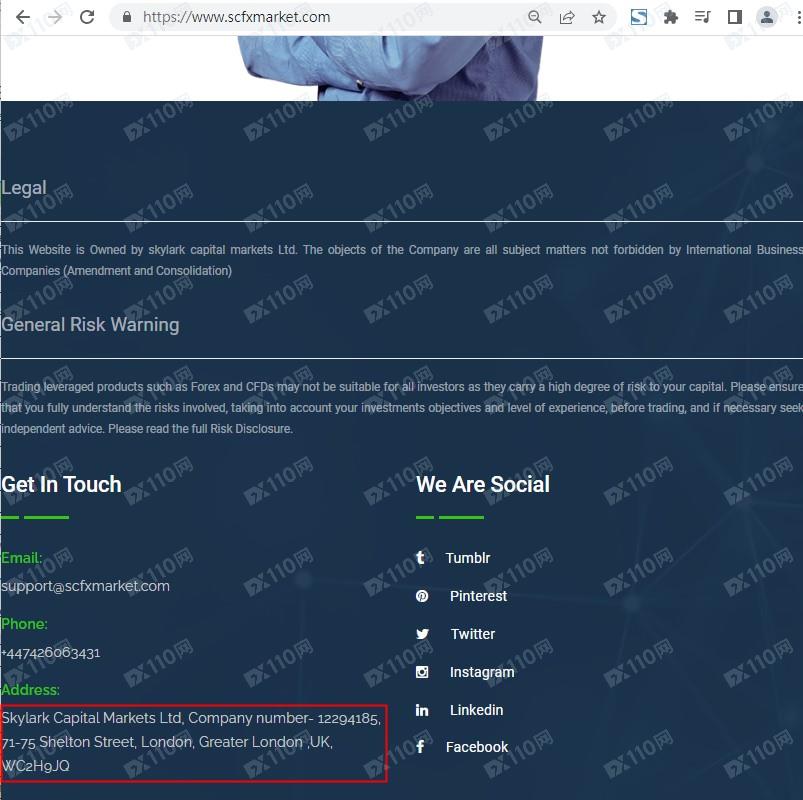The image size is (803, 800).
Task: Open the zoom magnifier in address bar
Action: tap(535, 17)
